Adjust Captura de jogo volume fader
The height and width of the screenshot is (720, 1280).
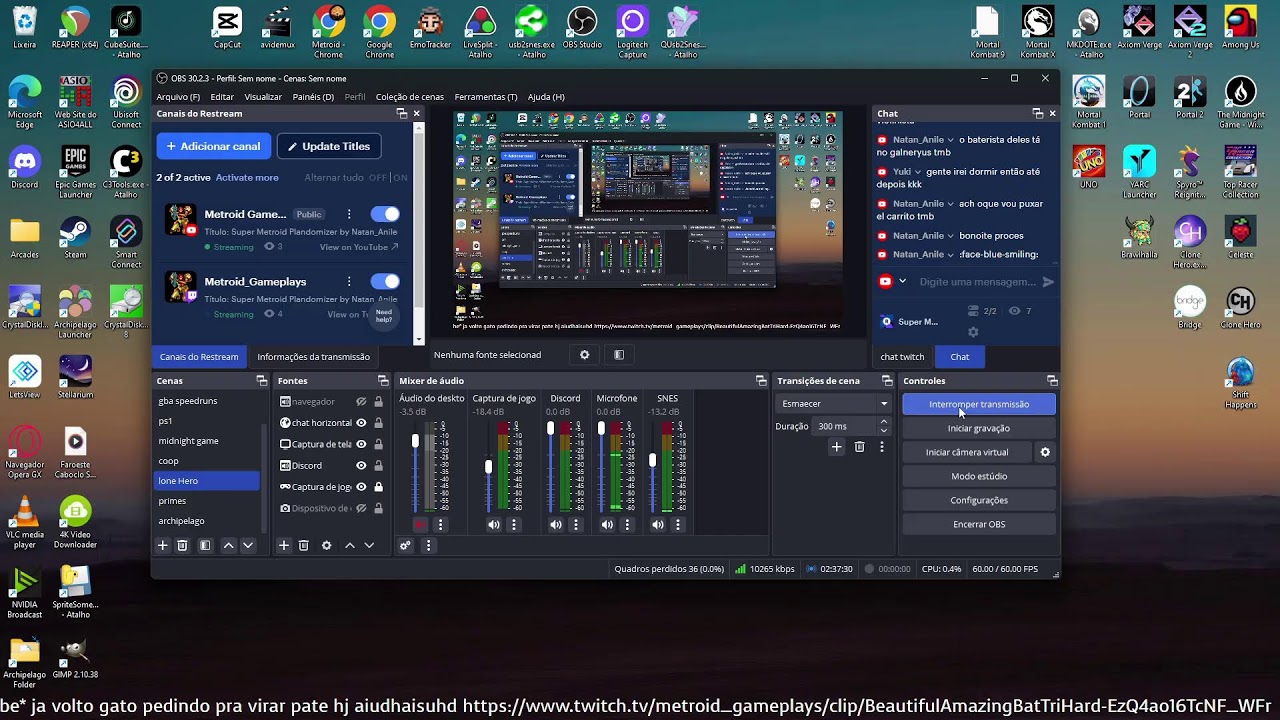pos(489,467)
